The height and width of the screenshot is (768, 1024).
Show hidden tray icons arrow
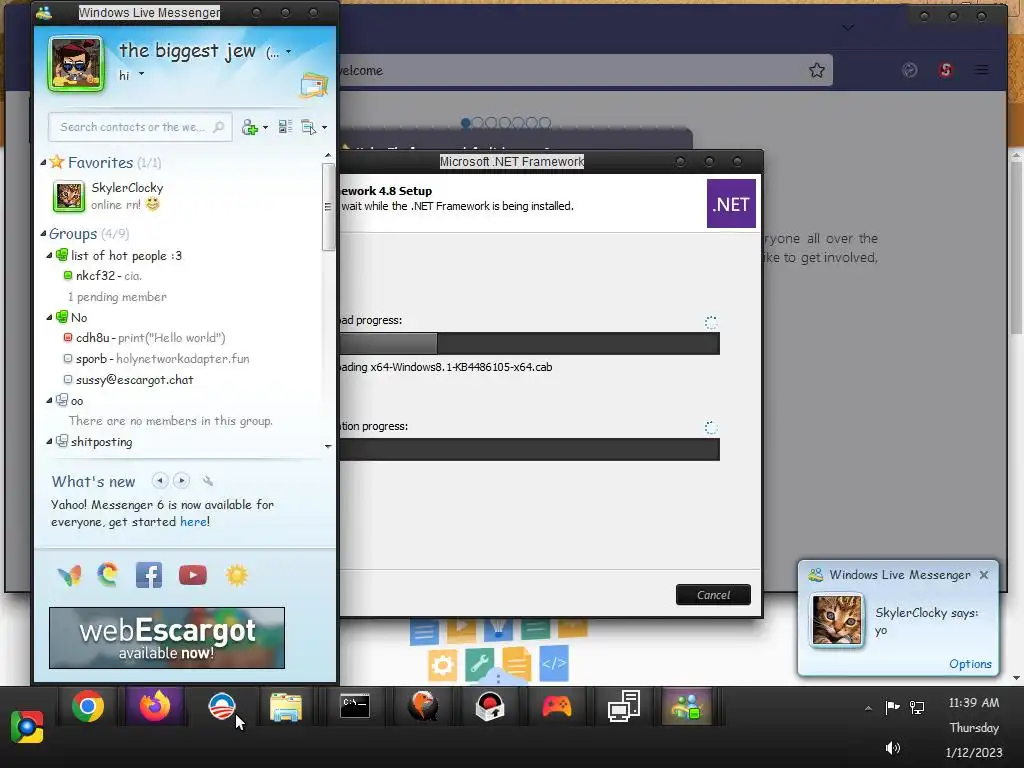(868, 707)
